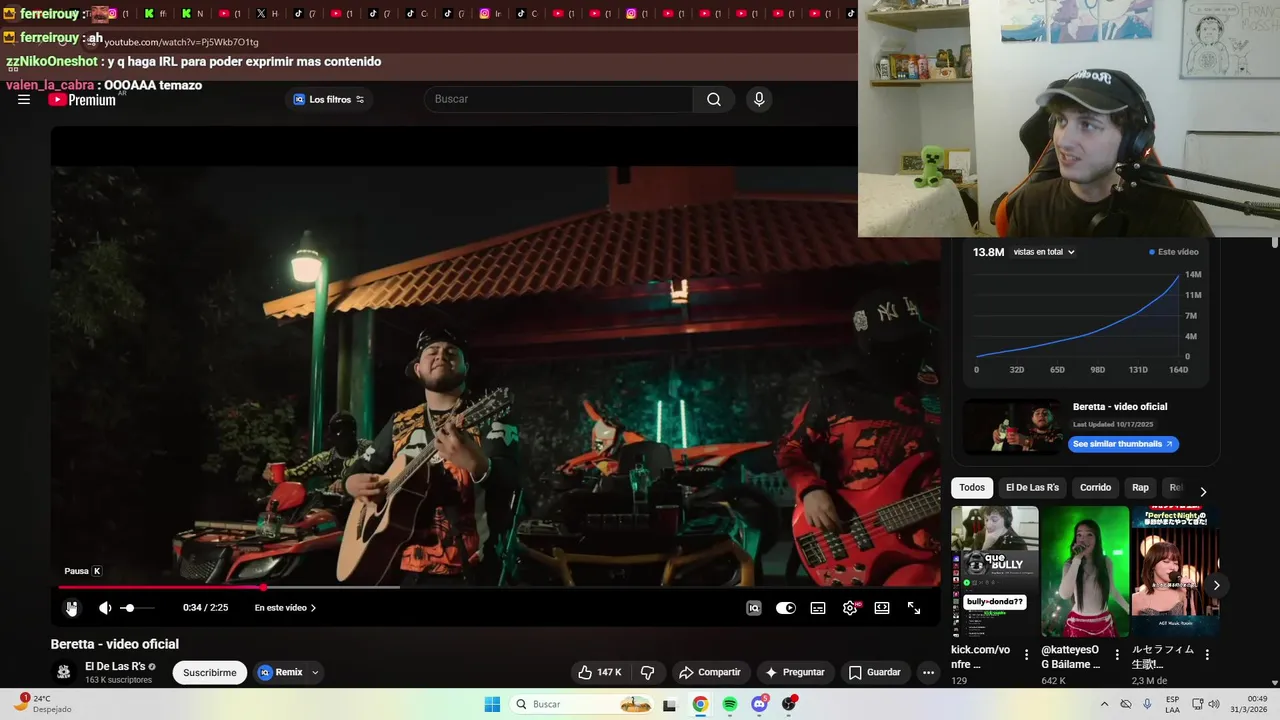
Task: Focus the 'Buscar' YouTube search field
Action: [x=558, y=99]
